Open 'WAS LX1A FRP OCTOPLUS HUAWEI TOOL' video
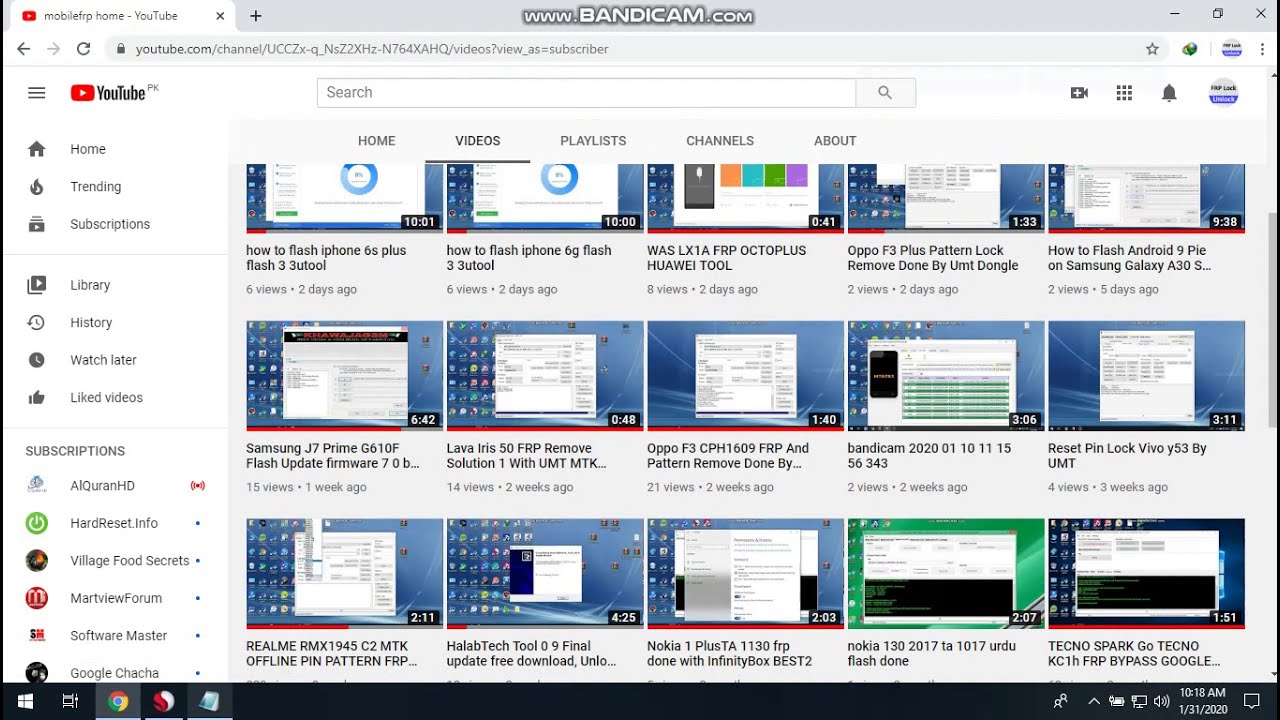Screen dimensions: 1280x720 click(x=726, y=258)
